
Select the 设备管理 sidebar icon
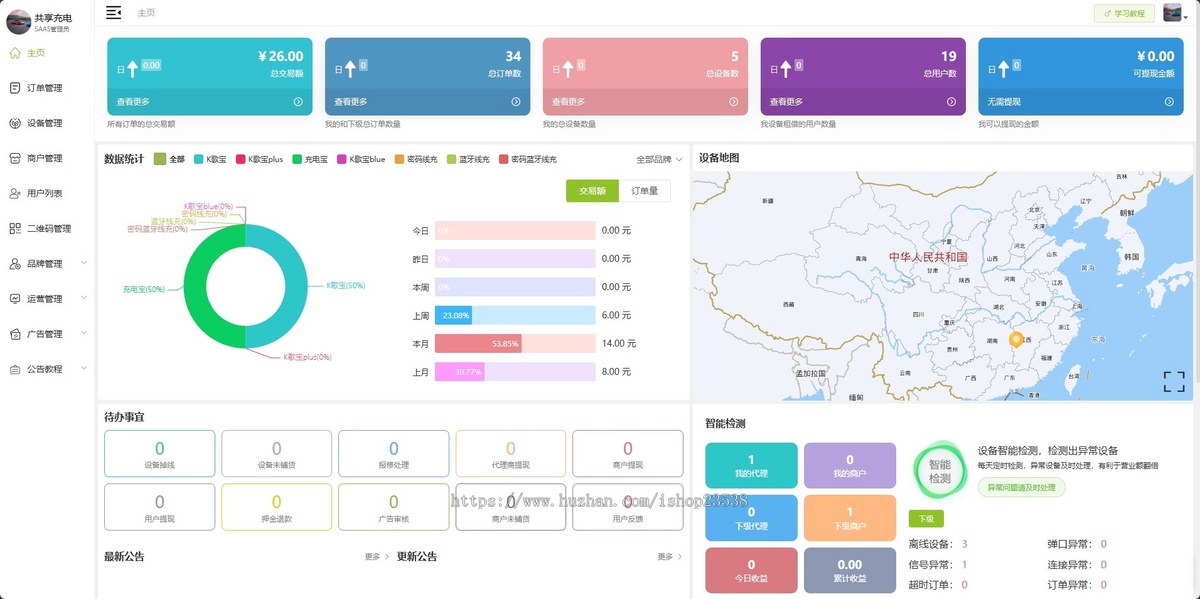pos(13,122)
